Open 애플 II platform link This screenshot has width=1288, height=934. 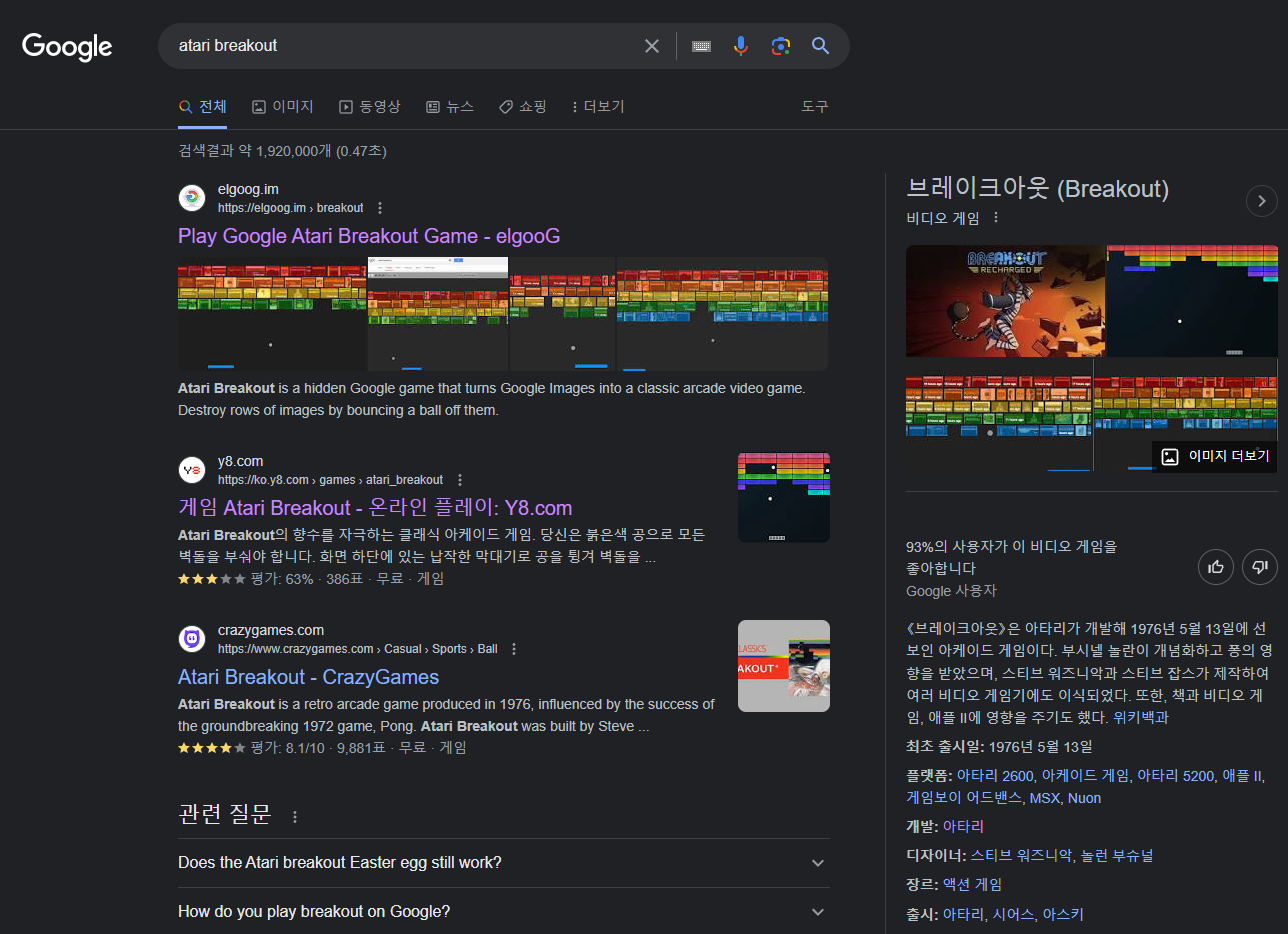tap(1243, 775)
